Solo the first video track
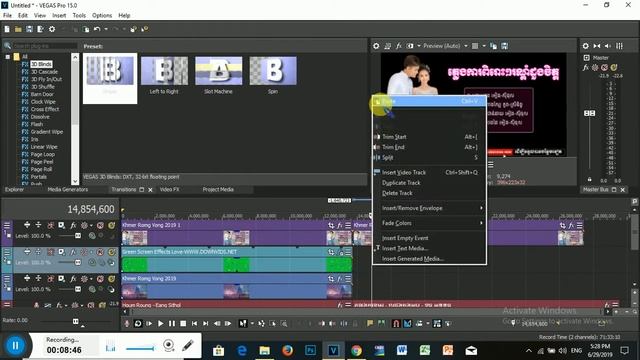 click(x=111, y=225)
